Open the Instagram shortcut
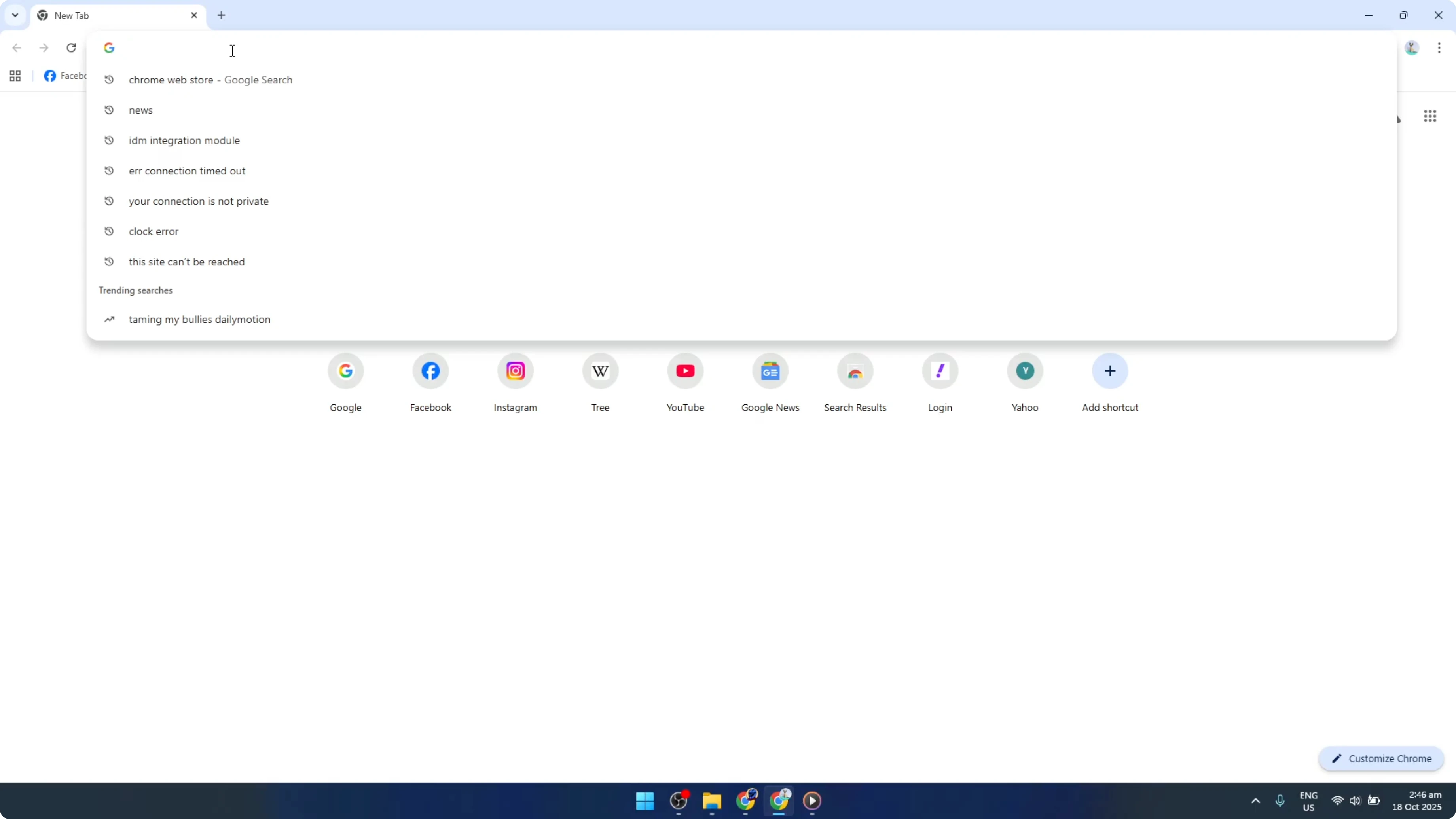Viewport: 1456px width, 819px height. pyautogui.click(x=515, y=371)
